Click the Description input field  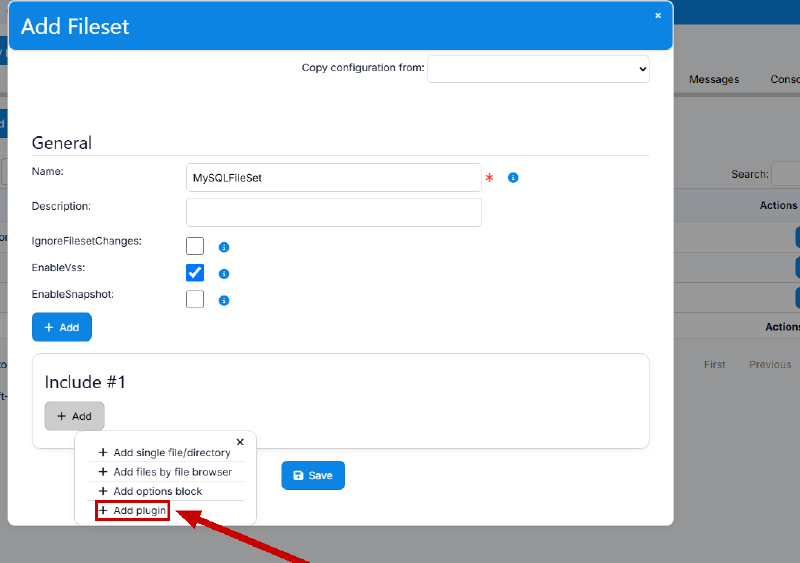[334, 212]
